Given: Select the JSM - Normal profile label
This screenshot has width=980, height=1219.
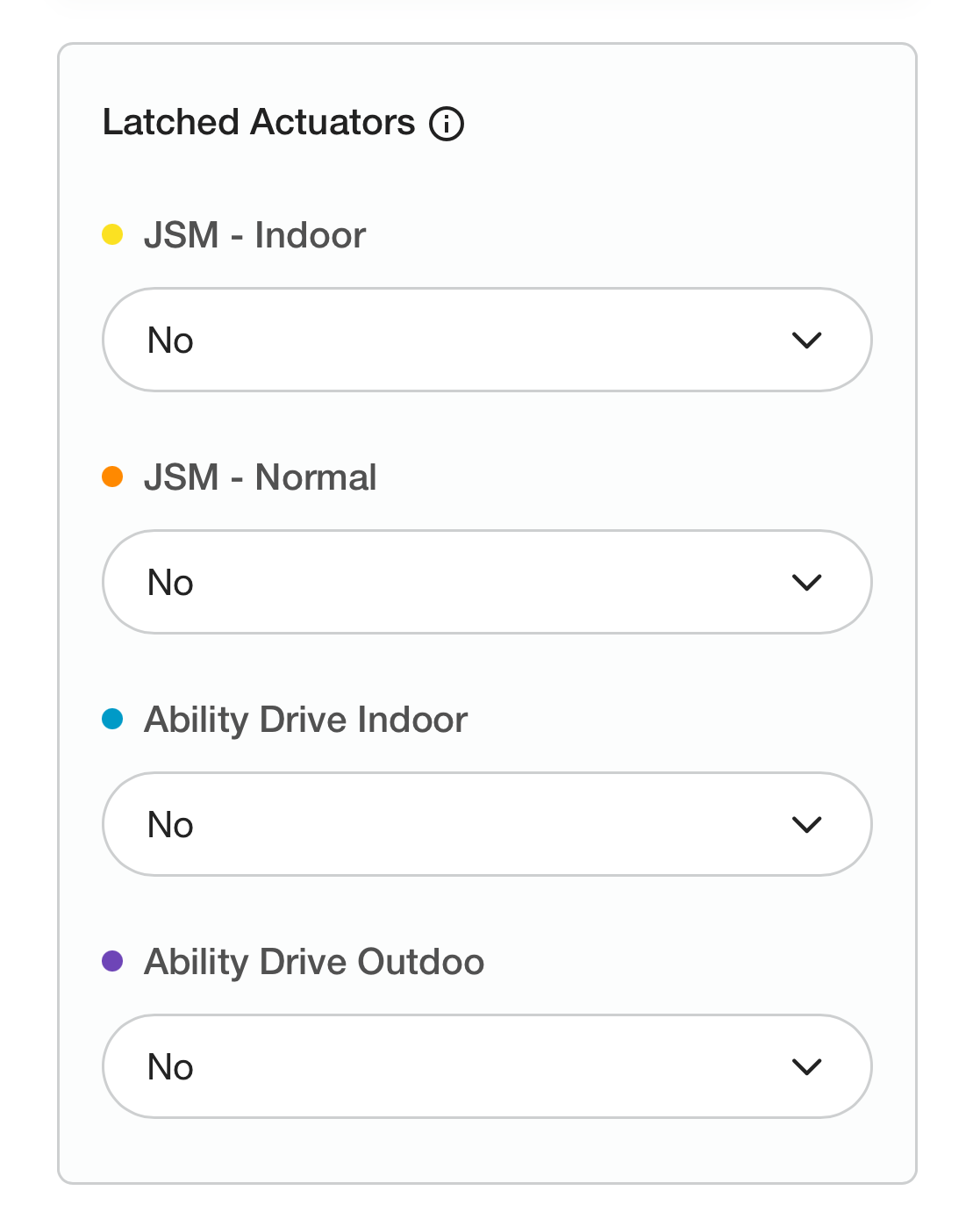Looking at the screenshot, I should 260,477.
